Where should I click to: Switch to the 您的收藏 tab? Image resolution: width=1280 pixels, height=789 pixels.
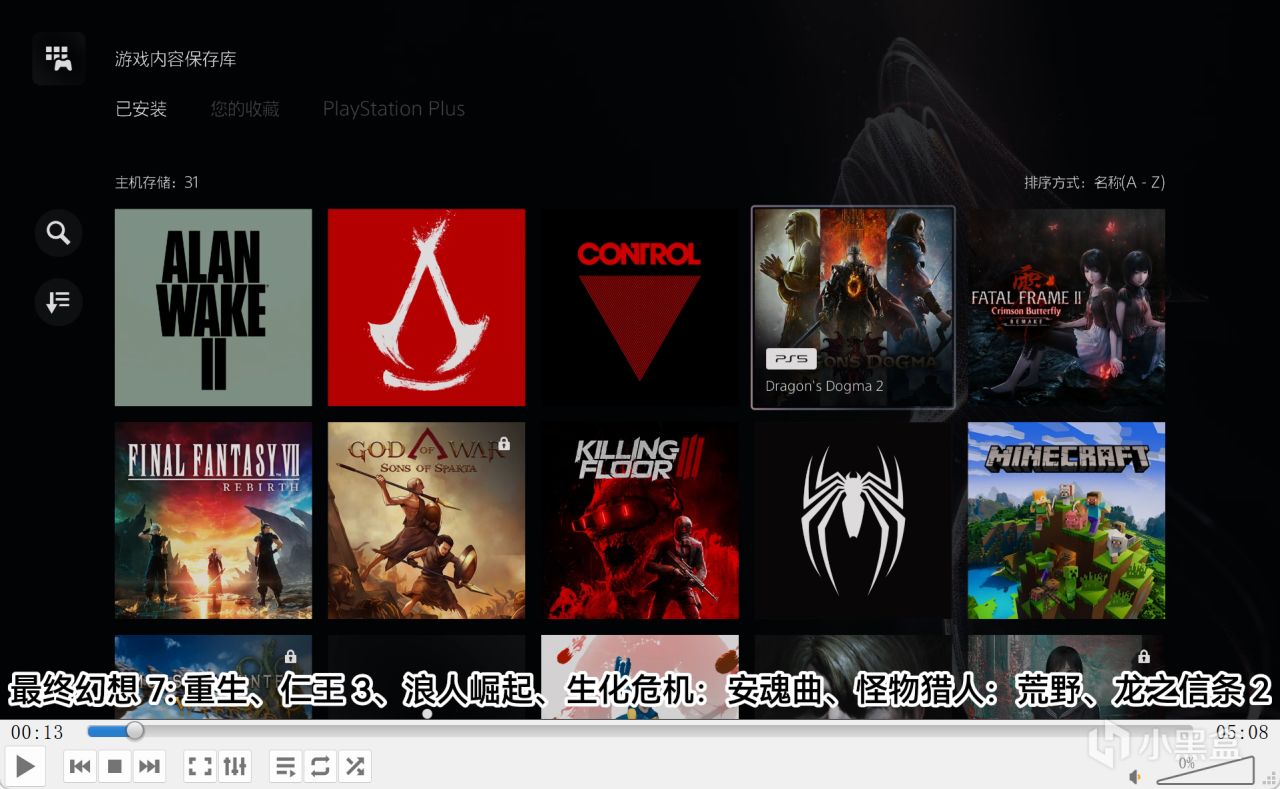coord(245,109)
